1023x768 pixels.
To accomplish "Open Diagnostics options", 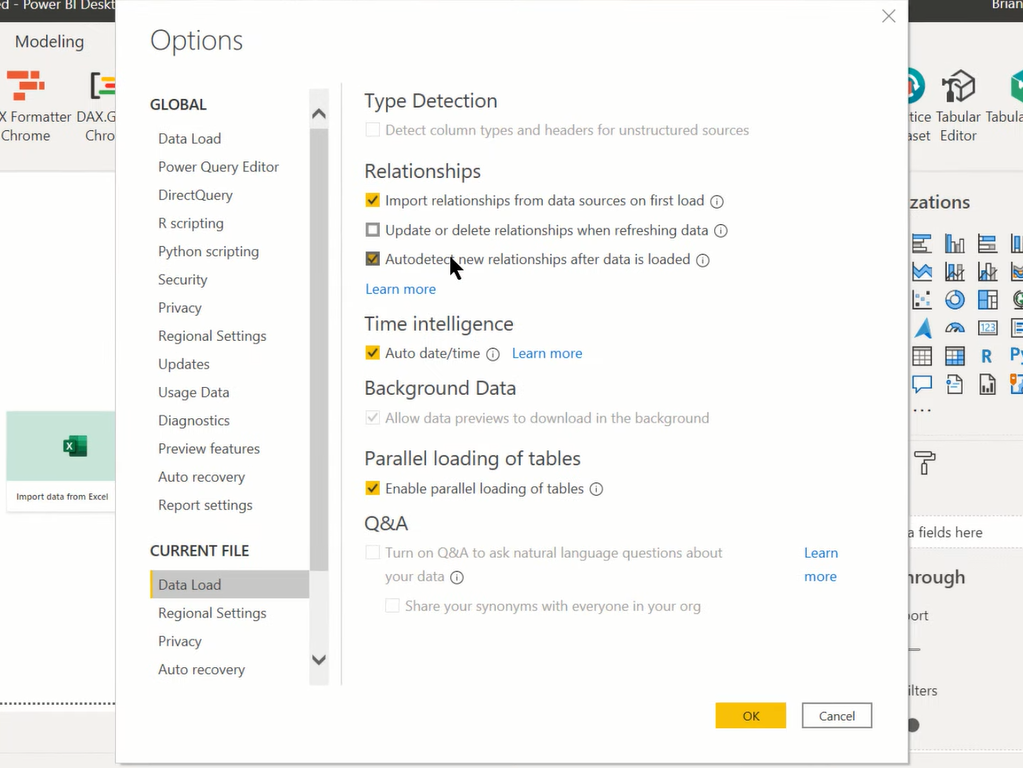I will pyautogui.click(x=194, y=420).
